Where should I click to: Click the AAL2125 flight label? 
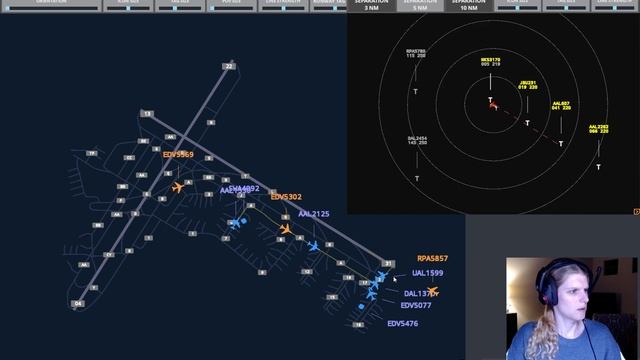313,214
